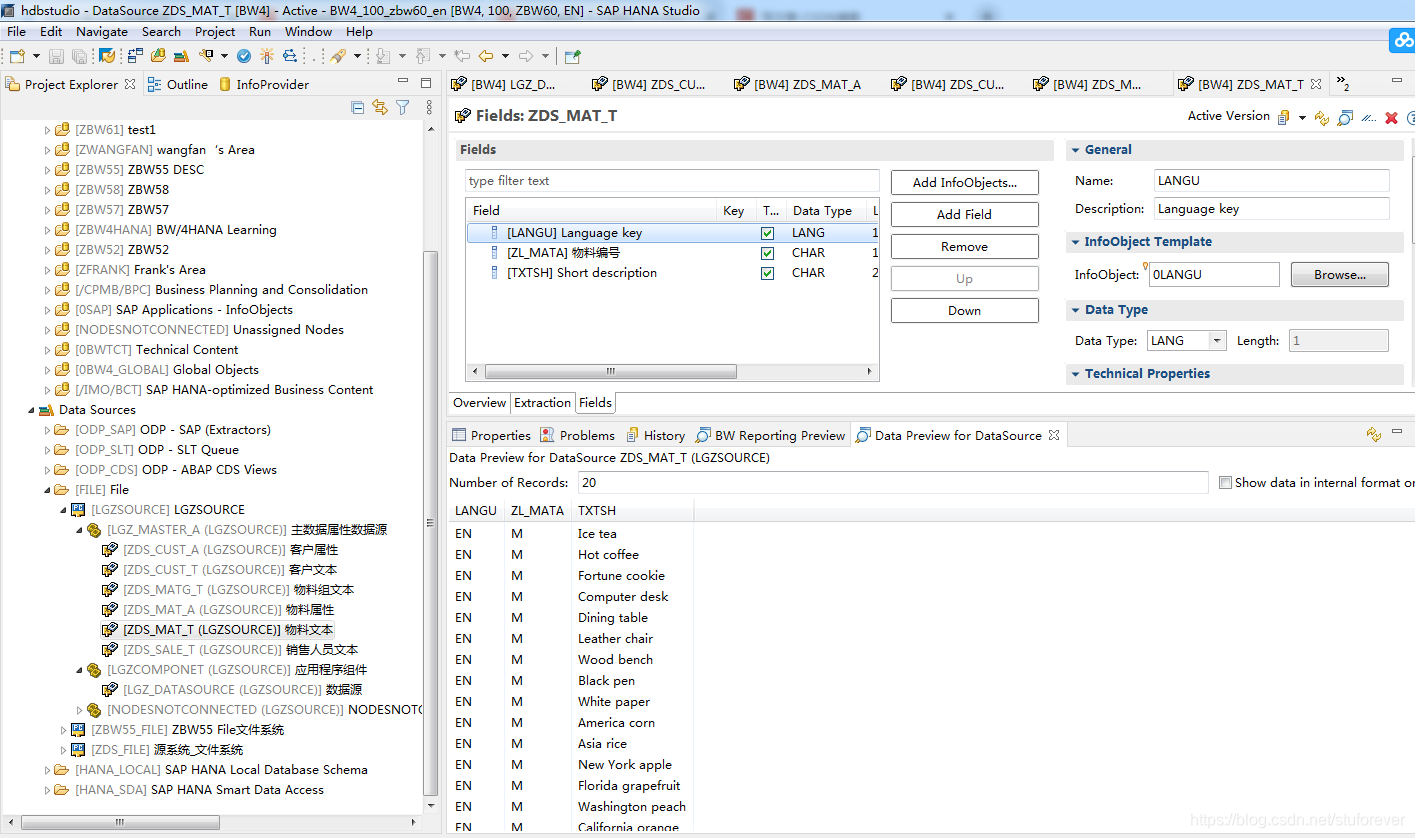Open the Active Version dropdown arrow
The image size is (1415, 838).
point(1302,118)
